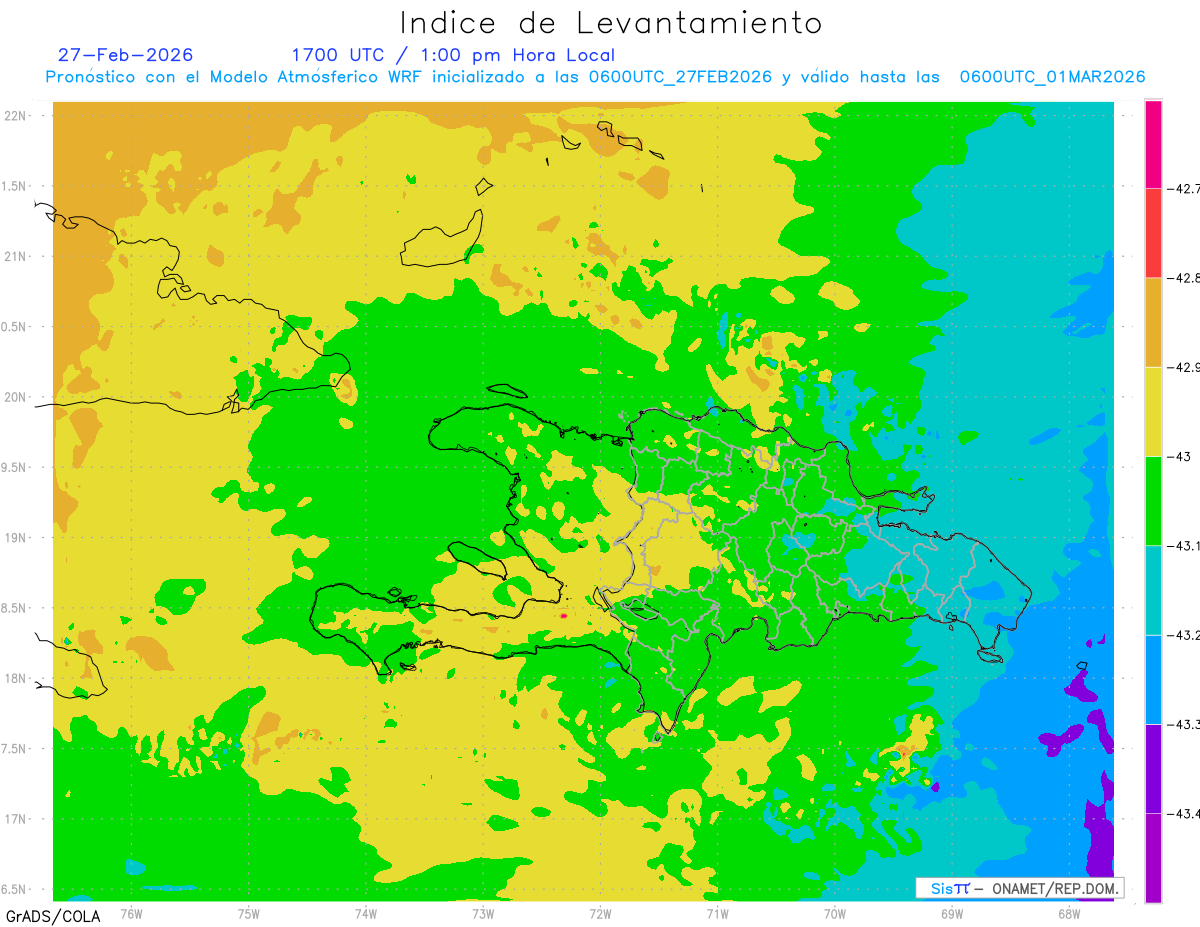The image size is (1200, 927).
Task: Click the colorbar value "-42.9"
Action: (x=1183, y=367)
